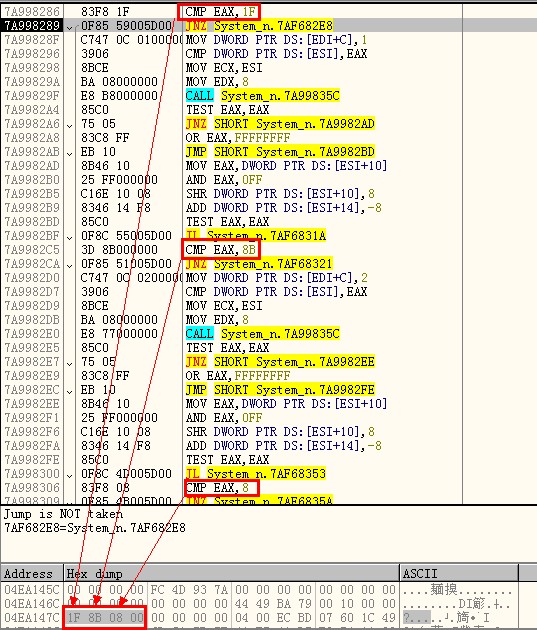The height and width of the screenshot is (630, 537).
Task: Select AND EAX,0FF at address 7A9982B0
Action: click(x=224, y=180)
